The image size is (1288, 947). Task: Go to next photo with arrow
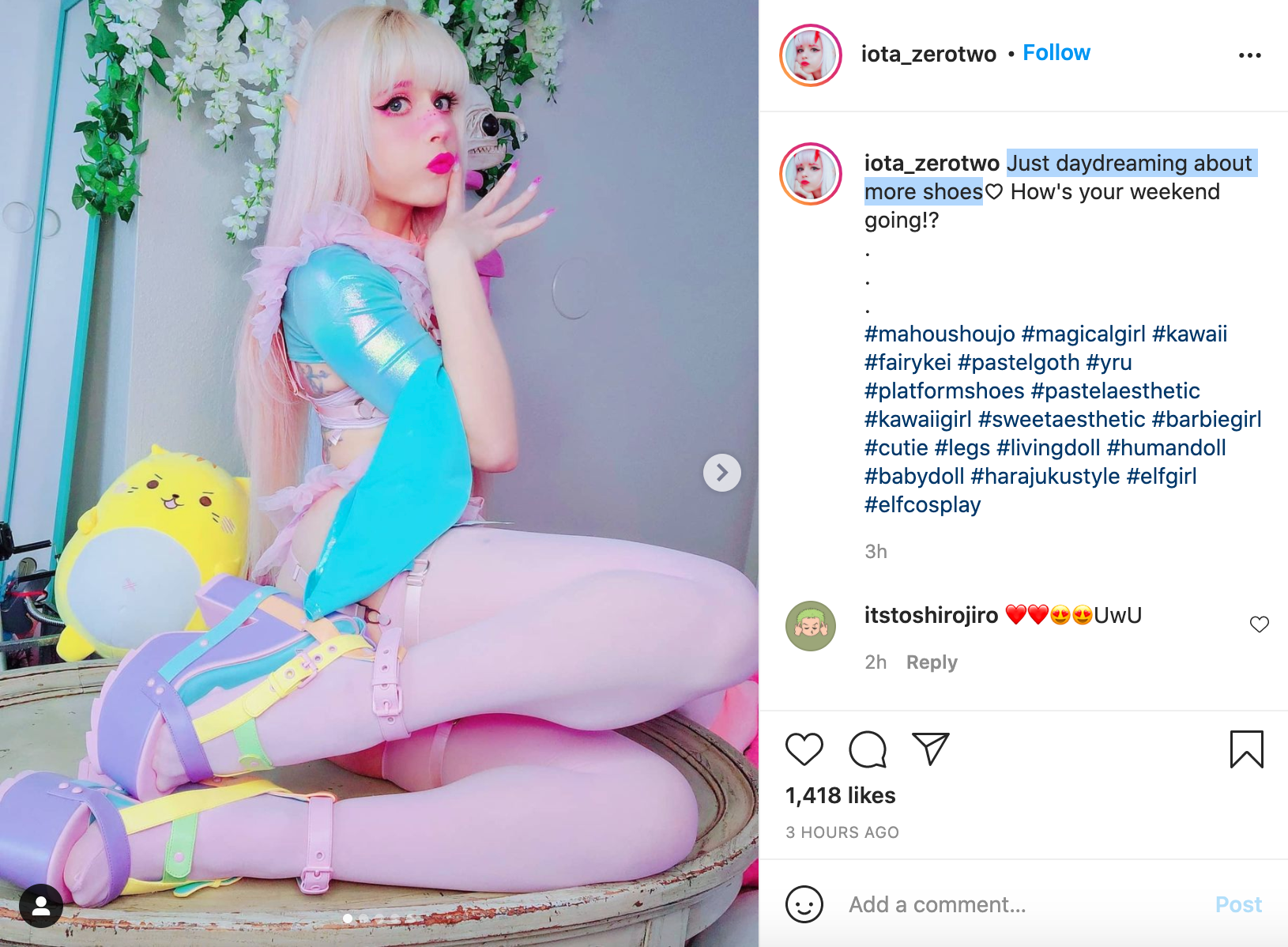coord(722,473)
